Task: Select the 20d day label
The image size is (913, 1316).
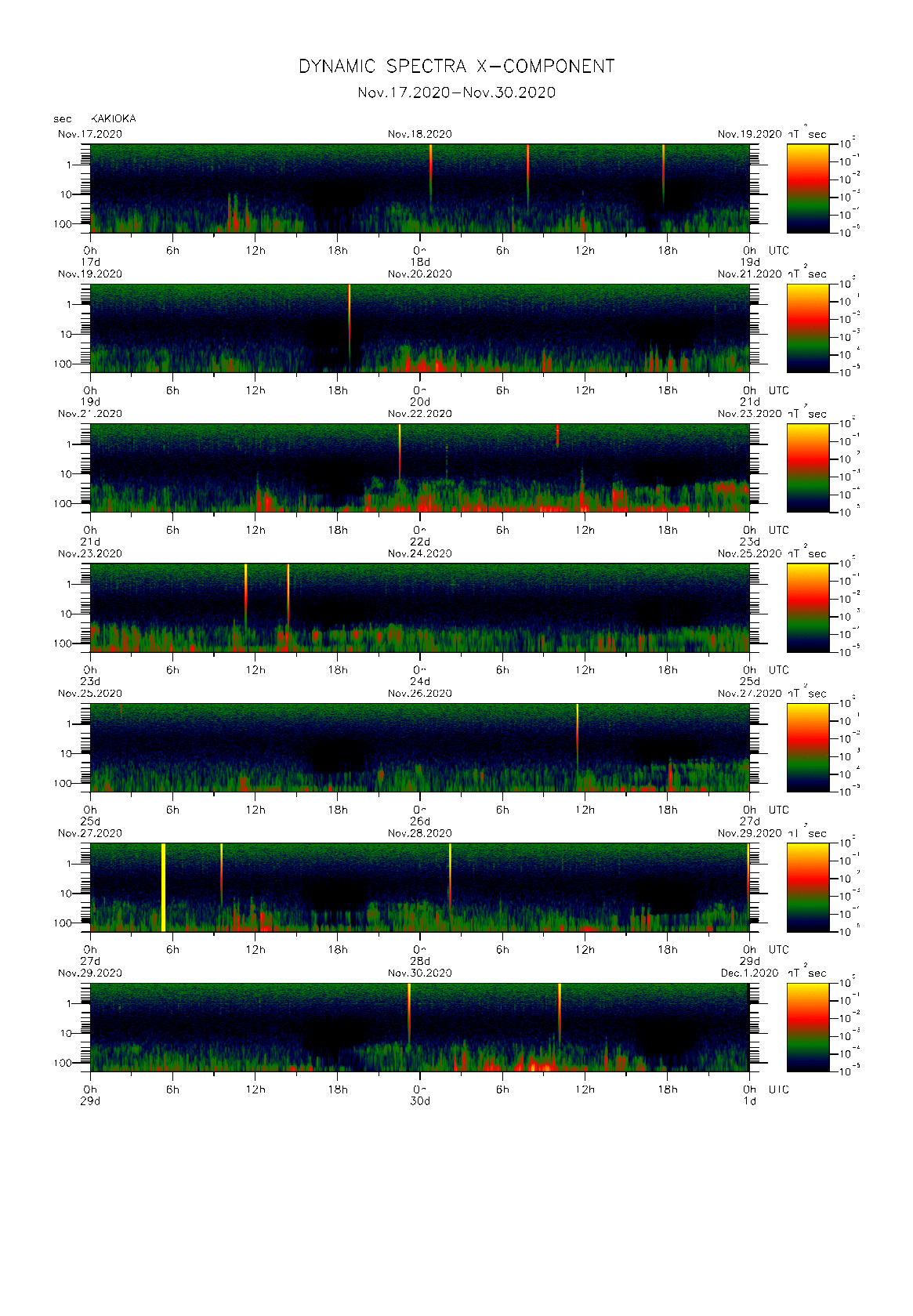Action: coord(421,401)
